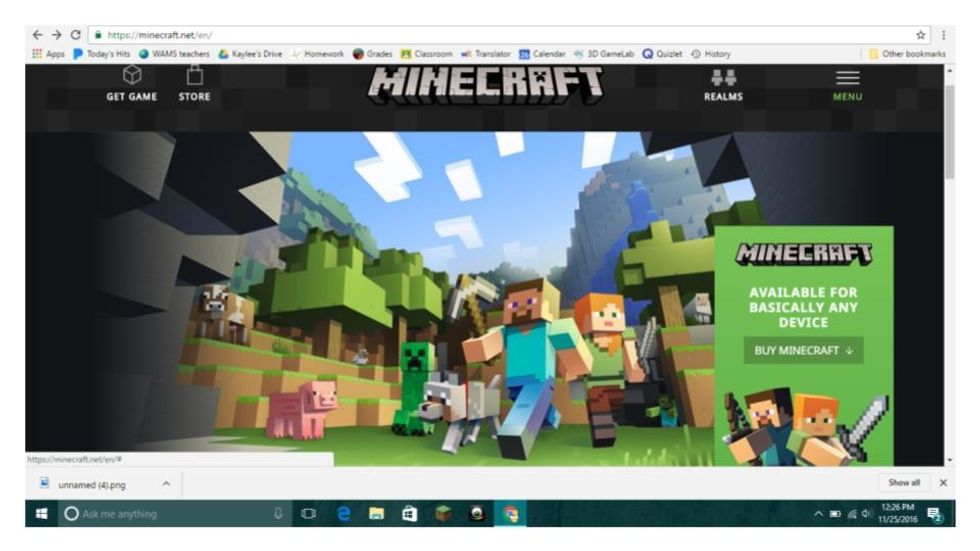Open the Classroom bookmark

pos(426,54)
